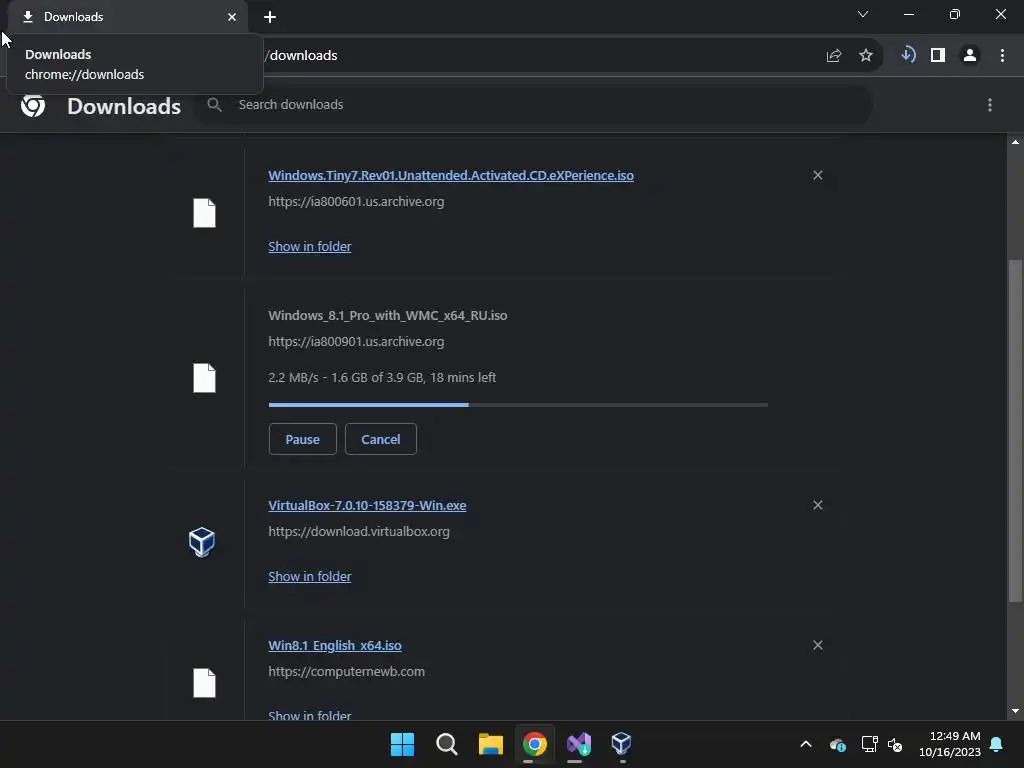Open the Downloads page more actions menu
1024x768 pixels.
pos(990,105)
